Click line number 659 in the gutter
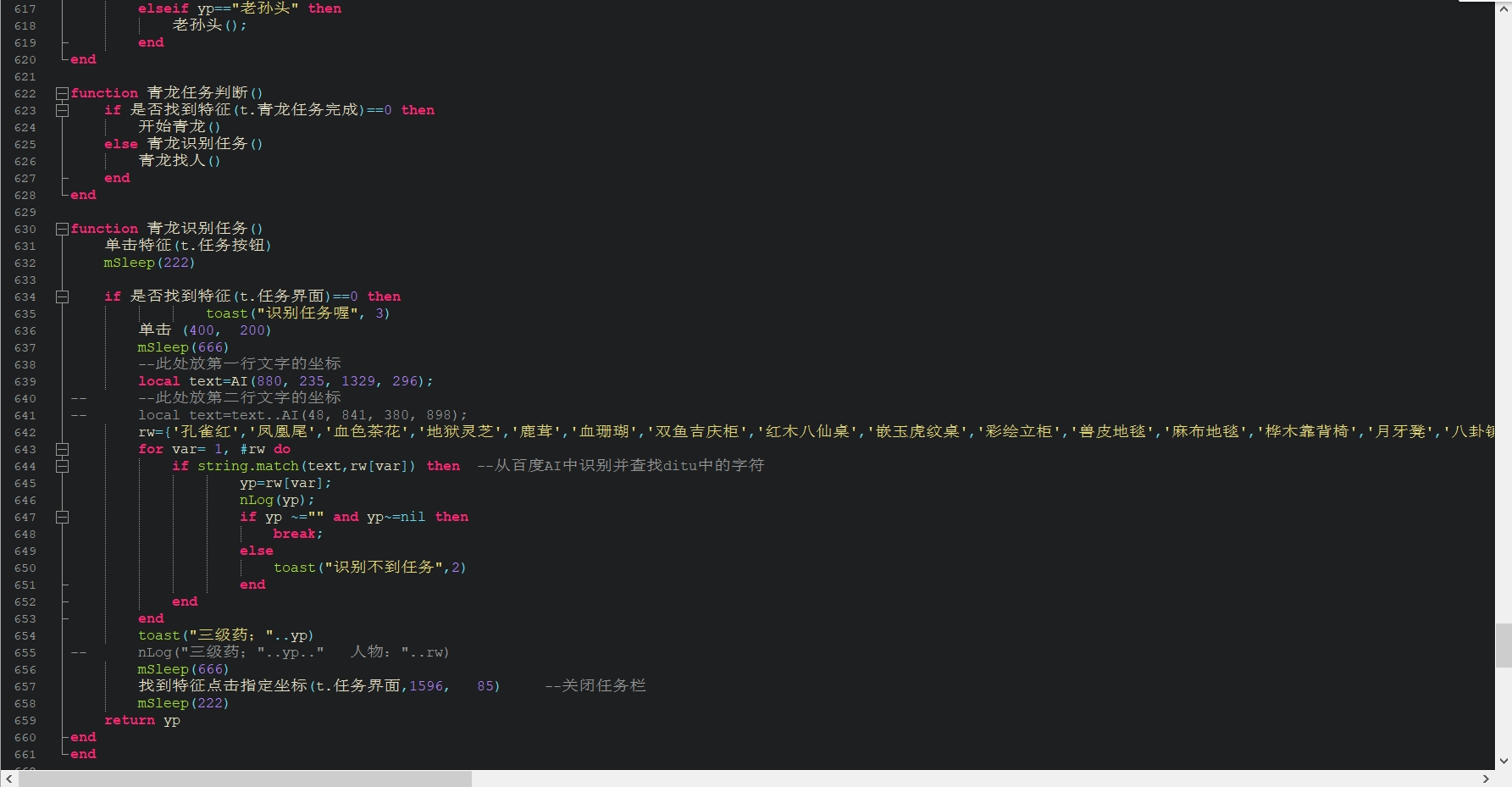Image resolution: width=1512 pixels, height=787 pixels. tap(25, 721)
